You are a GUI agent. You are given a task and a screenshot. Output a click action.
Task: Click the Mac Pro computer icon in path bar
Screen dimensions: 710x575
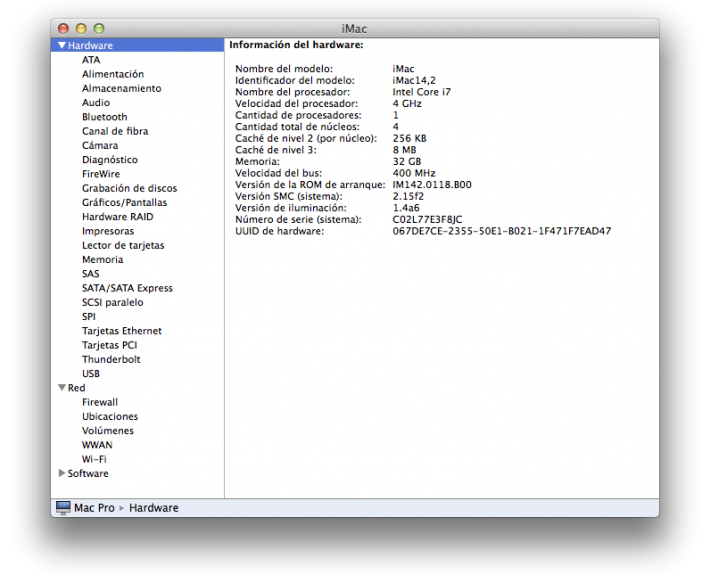tap(63, 508)
